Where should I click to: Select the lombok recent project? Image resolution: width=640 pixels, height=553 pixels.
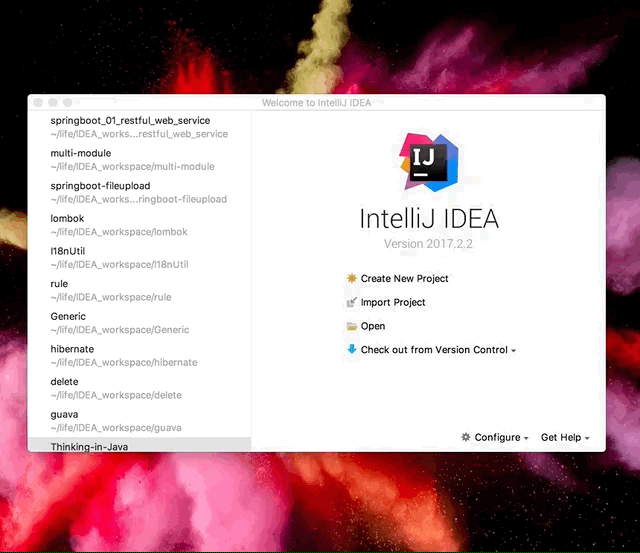coord(140,225)
